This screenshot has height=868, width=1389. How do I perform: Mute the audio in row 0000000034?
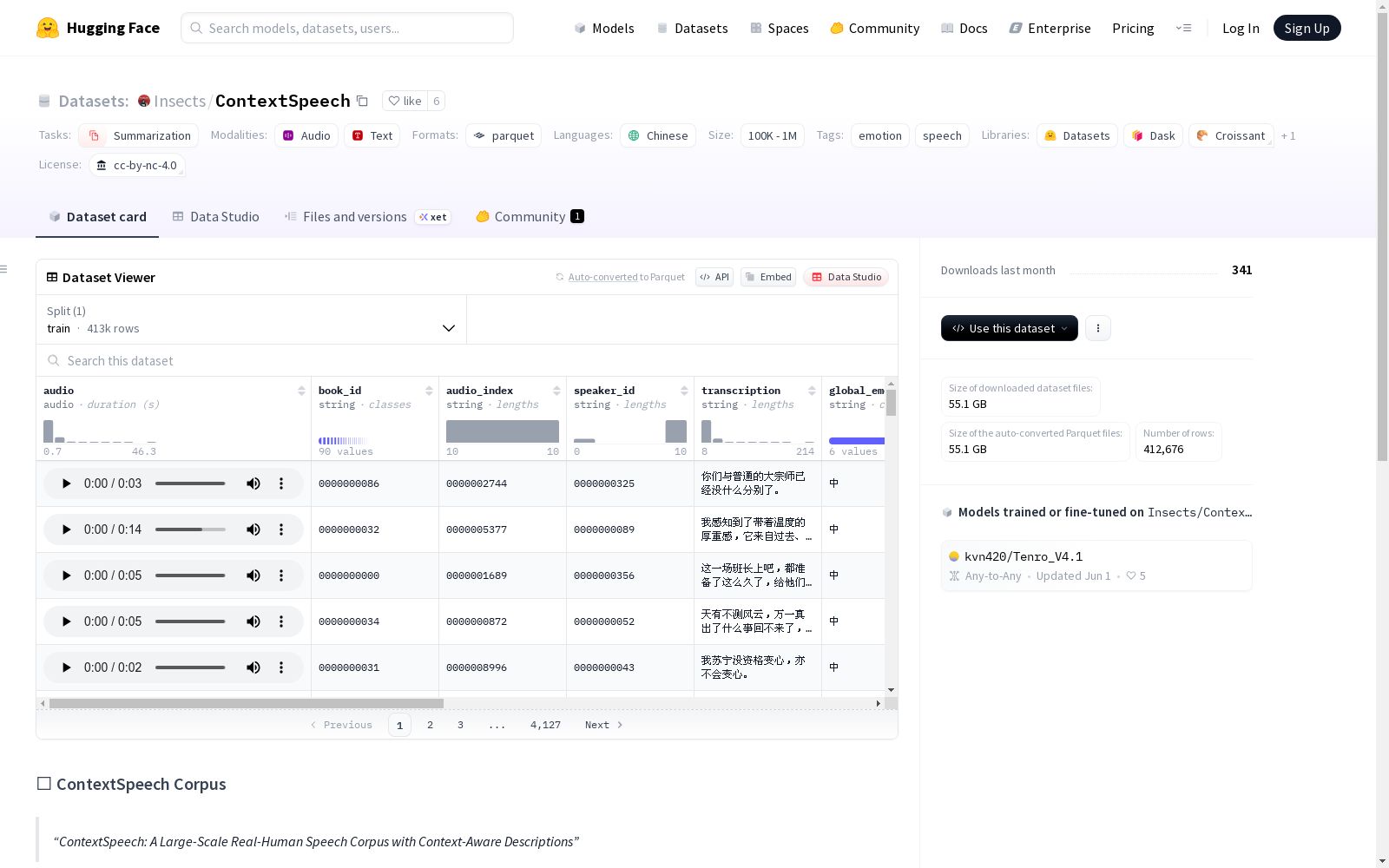click(253, 621)
